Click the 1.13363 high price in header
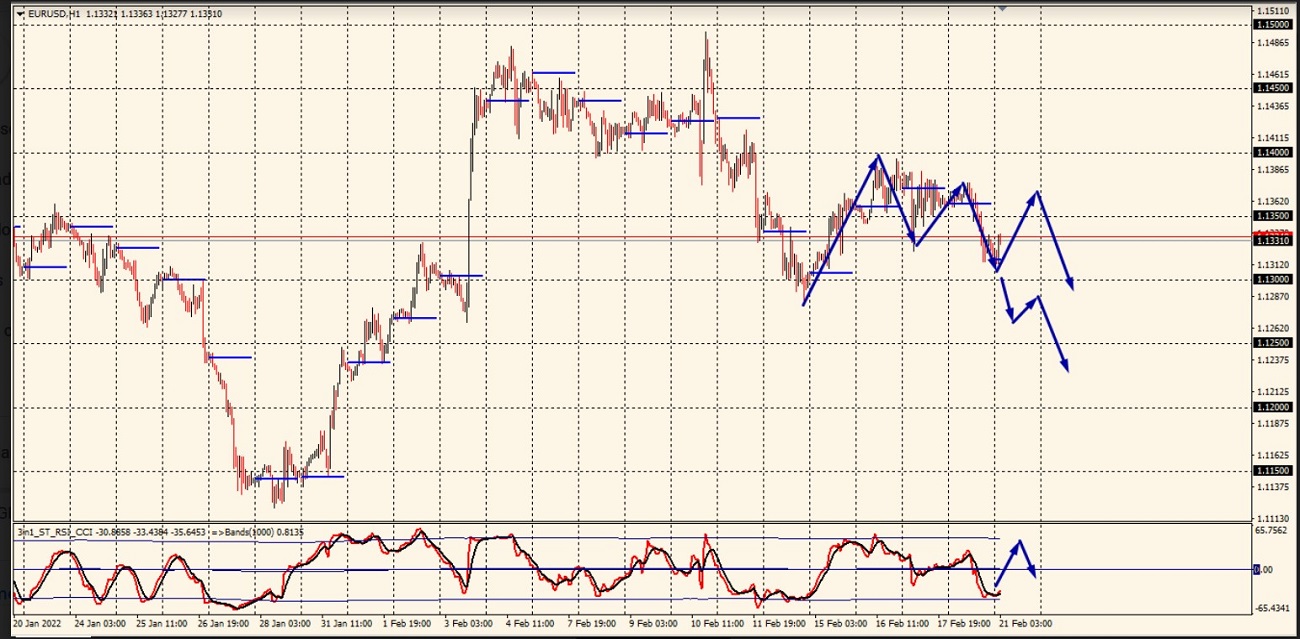This screenshot has width=1300, height=639. (137, 14)
